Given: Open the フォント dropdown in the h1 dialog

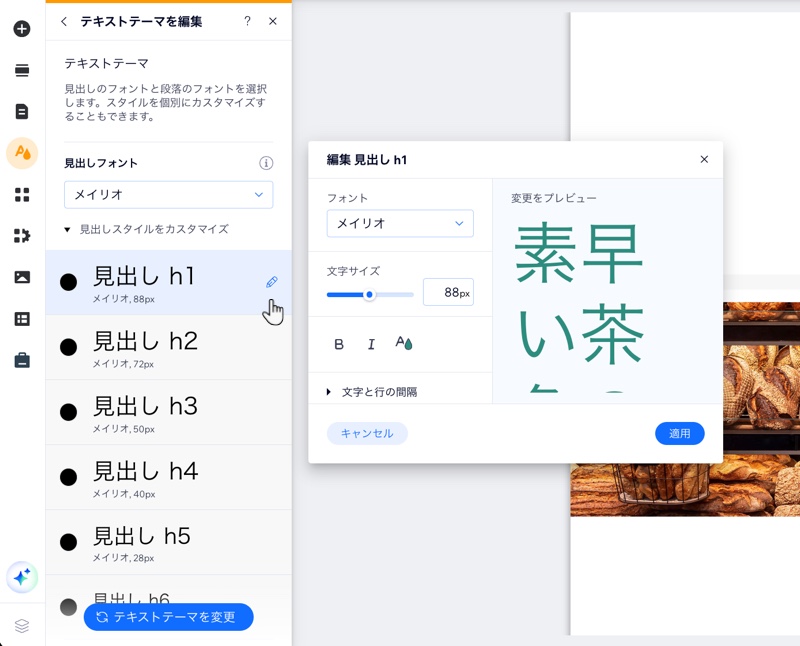Looking at the screenshot, I should (x=399, y=224).
